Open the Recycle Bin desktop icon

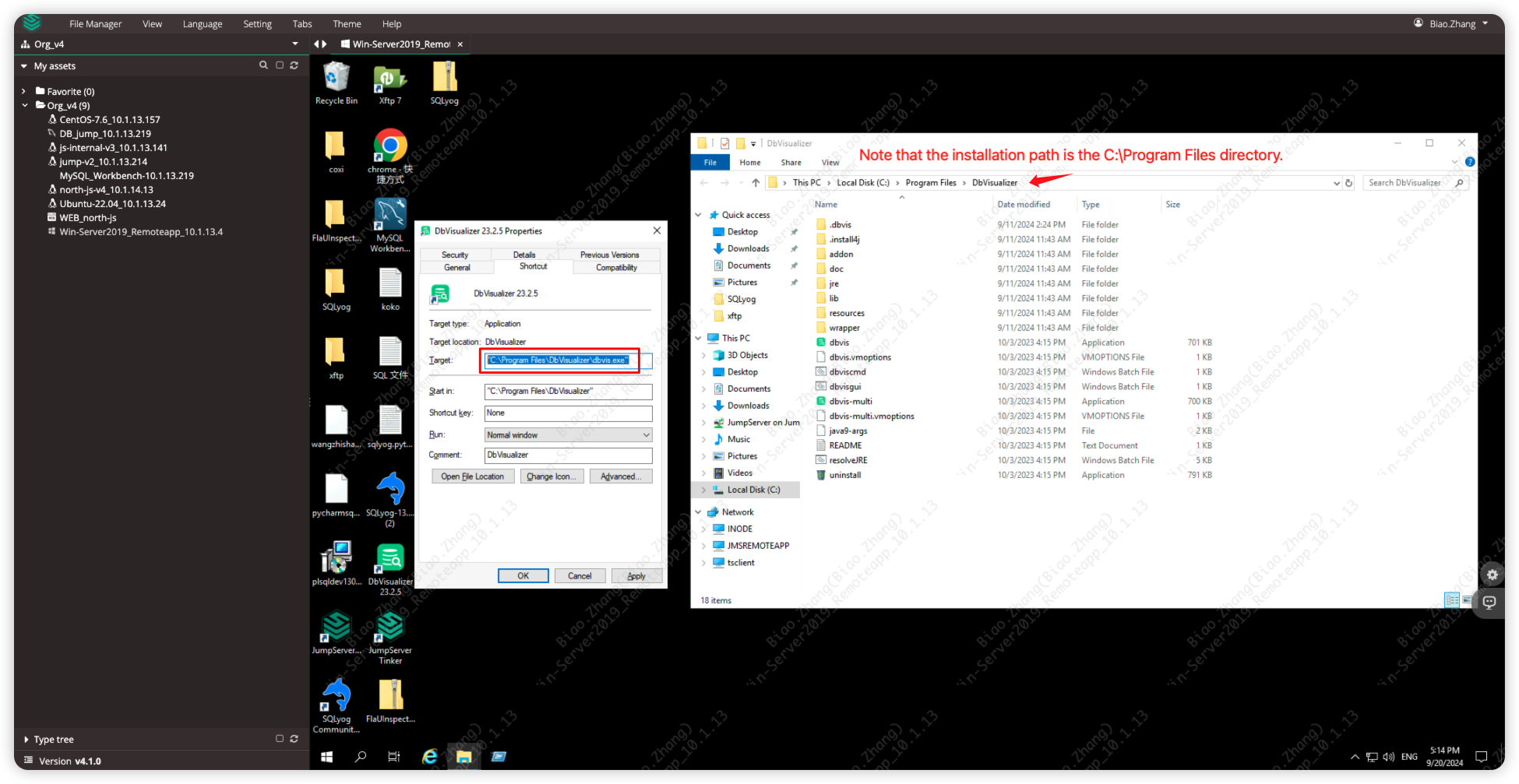337,83
